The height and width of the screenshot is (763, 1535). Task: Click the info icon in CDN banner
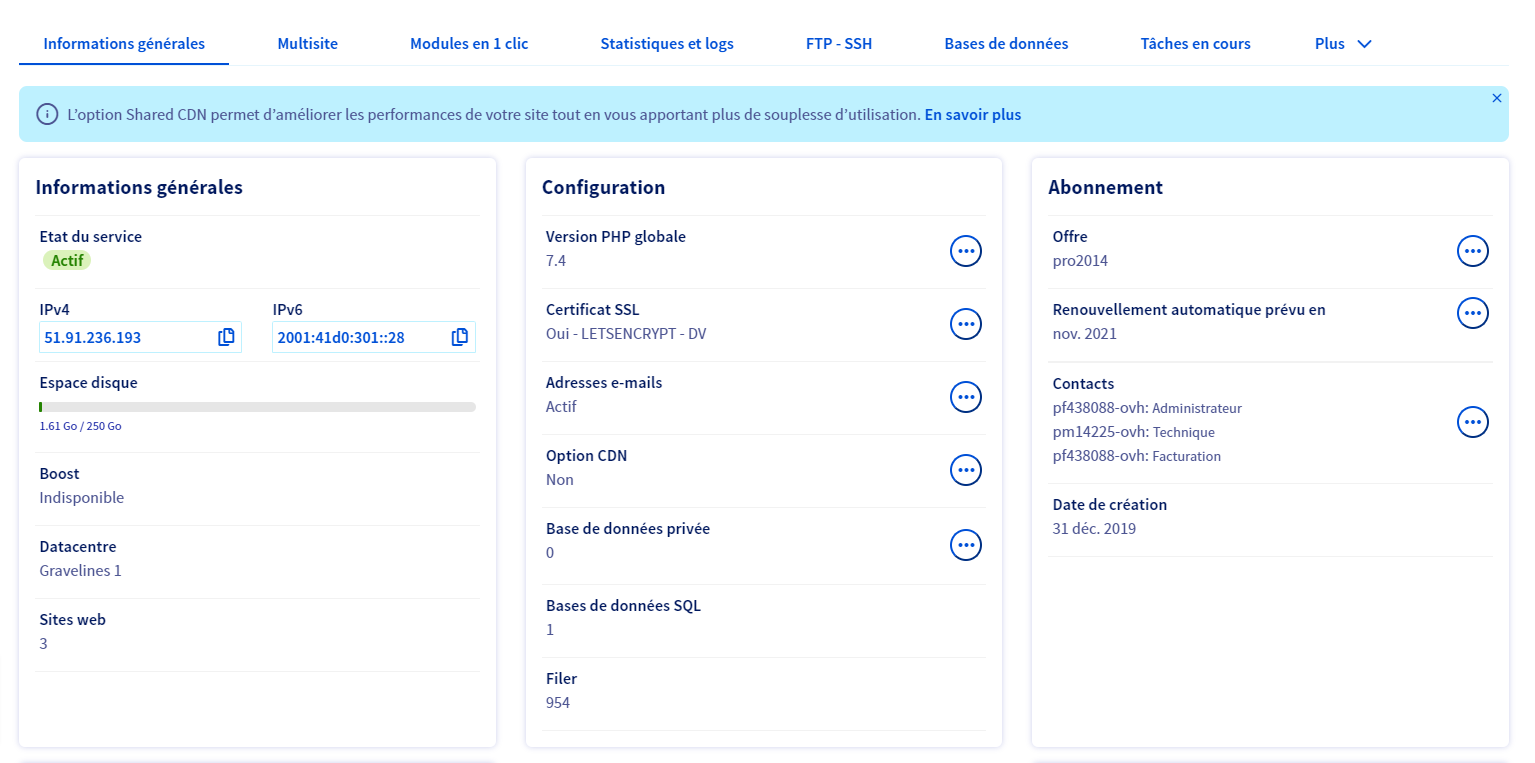pyautogui.click(x=47, y=114)
